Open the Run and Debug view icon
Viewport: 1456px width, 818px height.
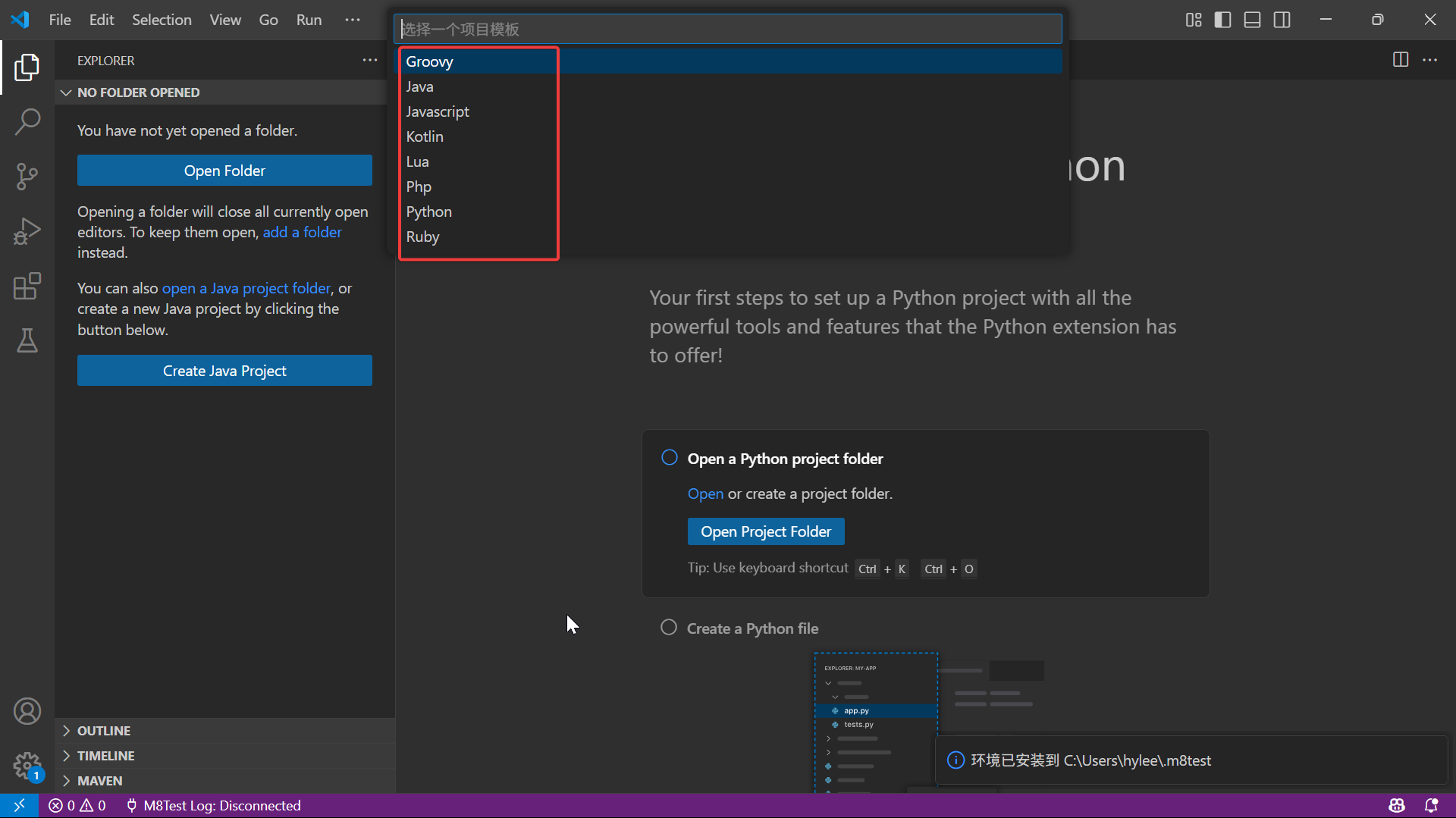click(27, 231)
